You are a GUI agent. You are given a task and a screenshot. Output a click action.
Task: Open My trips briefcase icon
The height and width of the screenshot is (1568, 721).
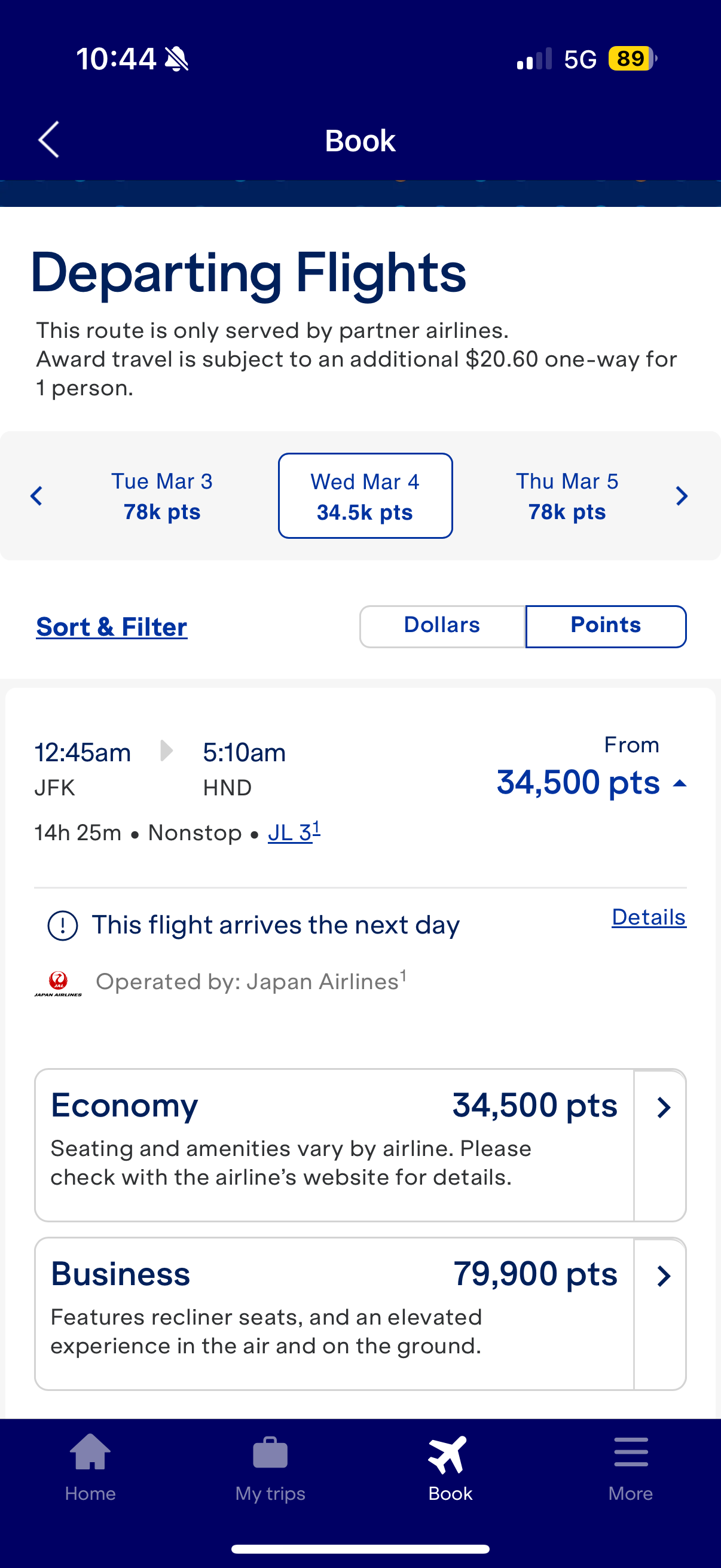270,1453
